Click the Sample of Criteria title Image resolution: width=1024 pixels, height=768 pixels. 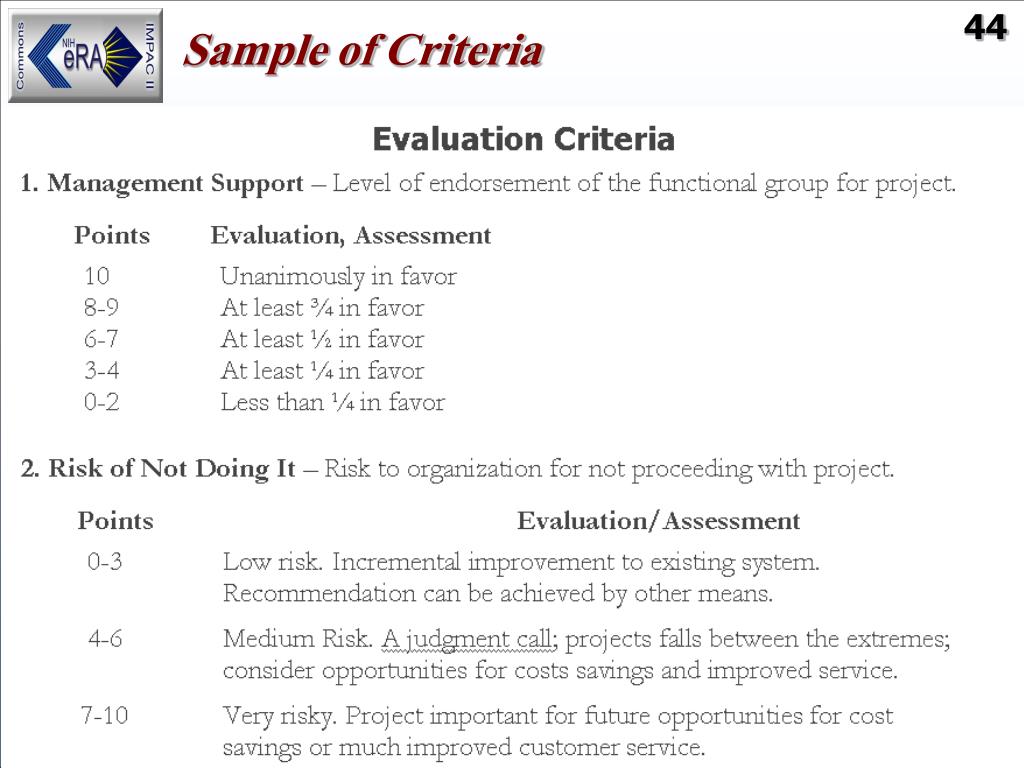[363, 51]
